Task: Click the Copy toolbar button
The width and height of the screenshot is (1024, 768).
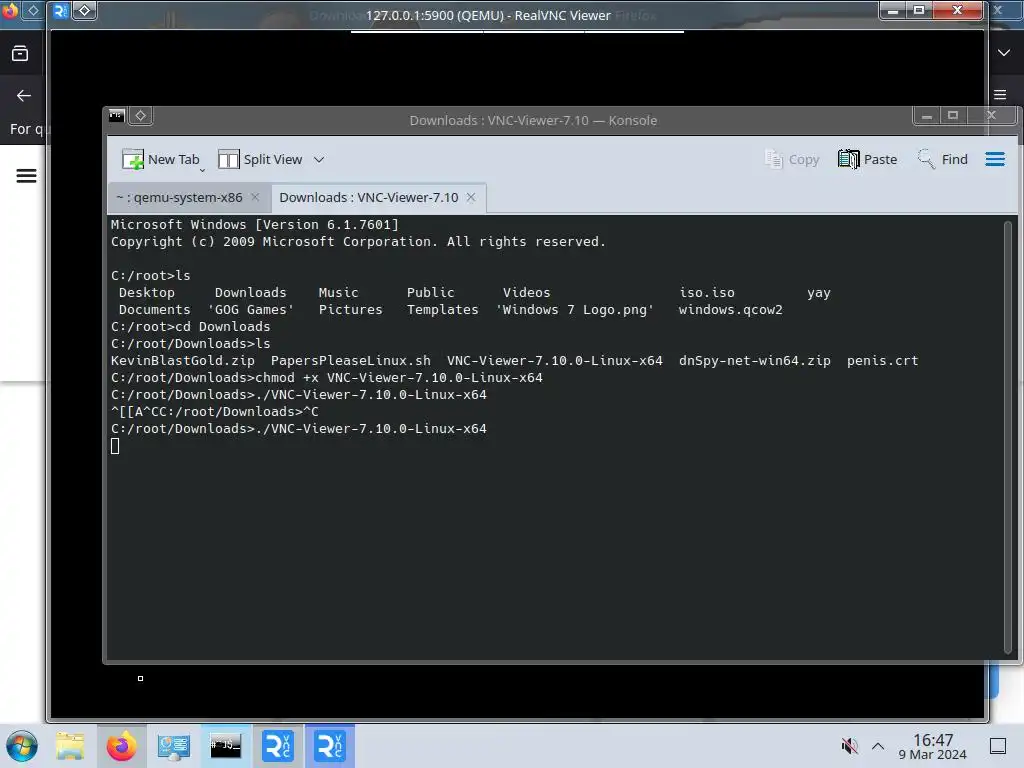Action: pyautogui.click(x=792, y=159)
